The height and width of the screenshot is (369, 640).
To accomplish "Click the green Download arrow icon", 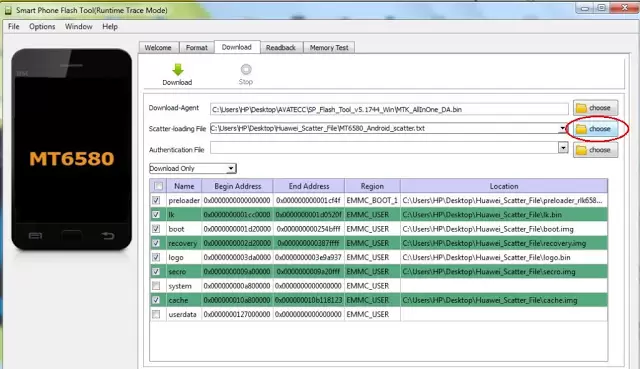I will tap(178, 70).
